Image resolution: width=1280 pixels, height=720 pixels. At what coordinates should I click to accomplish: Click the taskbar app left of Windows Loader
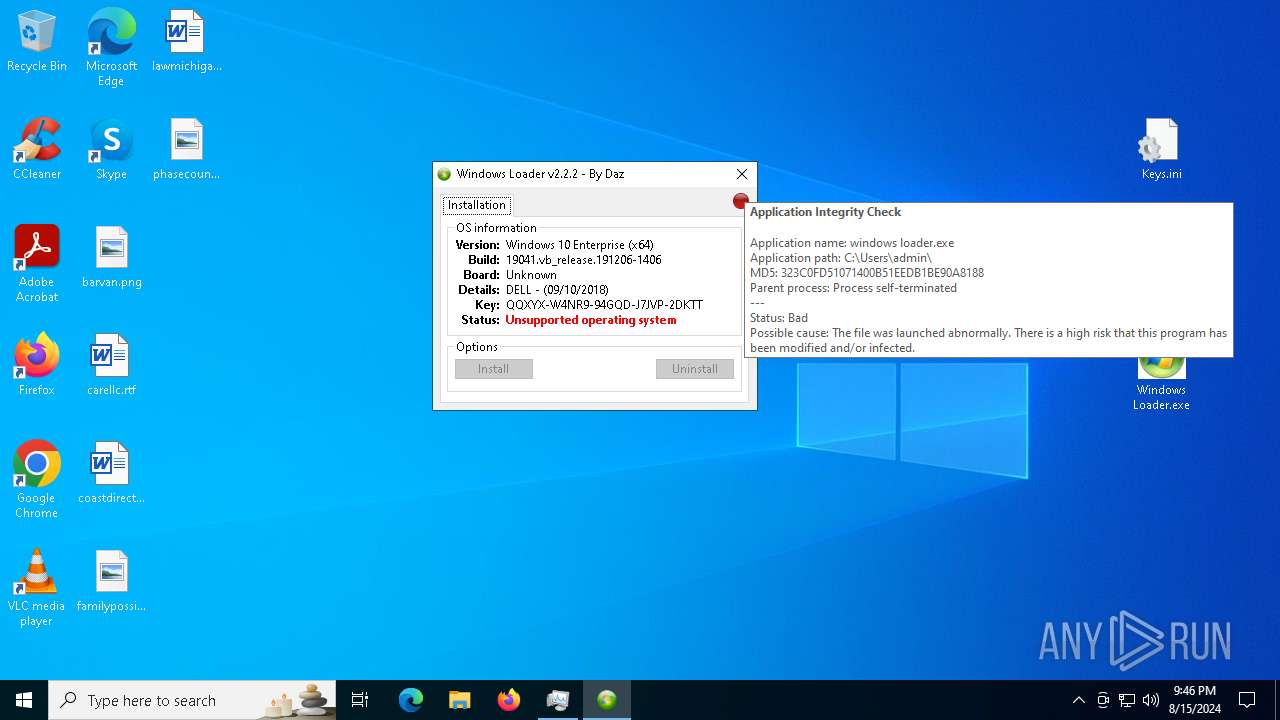tap(558, 700)
